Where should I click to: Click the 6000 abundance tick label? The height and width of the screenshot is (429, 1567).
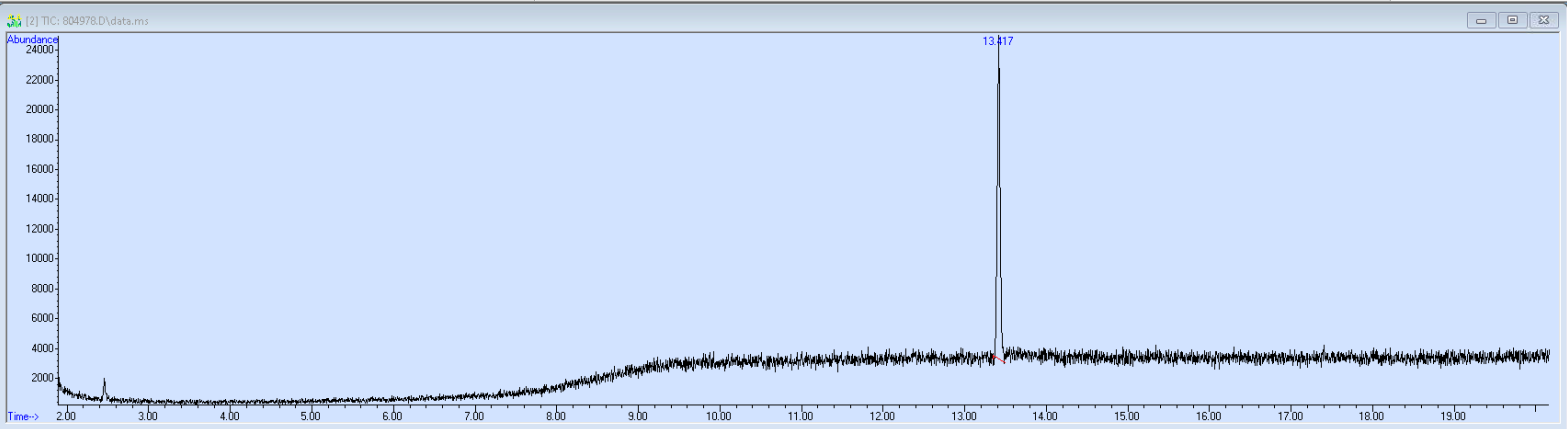[42, 318]
